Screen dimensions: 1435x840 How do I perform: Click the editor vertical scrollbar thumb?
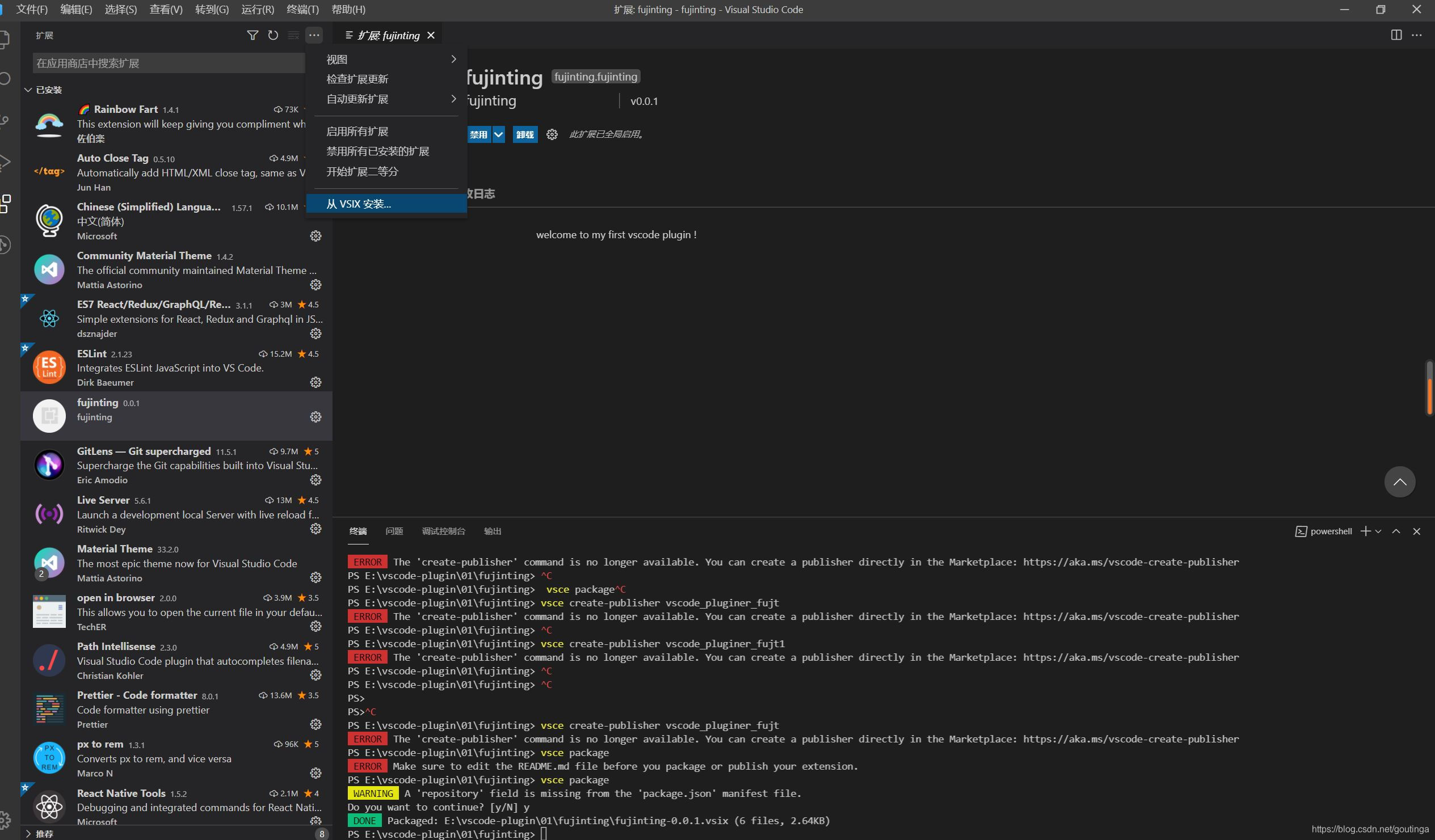pyautogui.click(x=1429, y=387)
